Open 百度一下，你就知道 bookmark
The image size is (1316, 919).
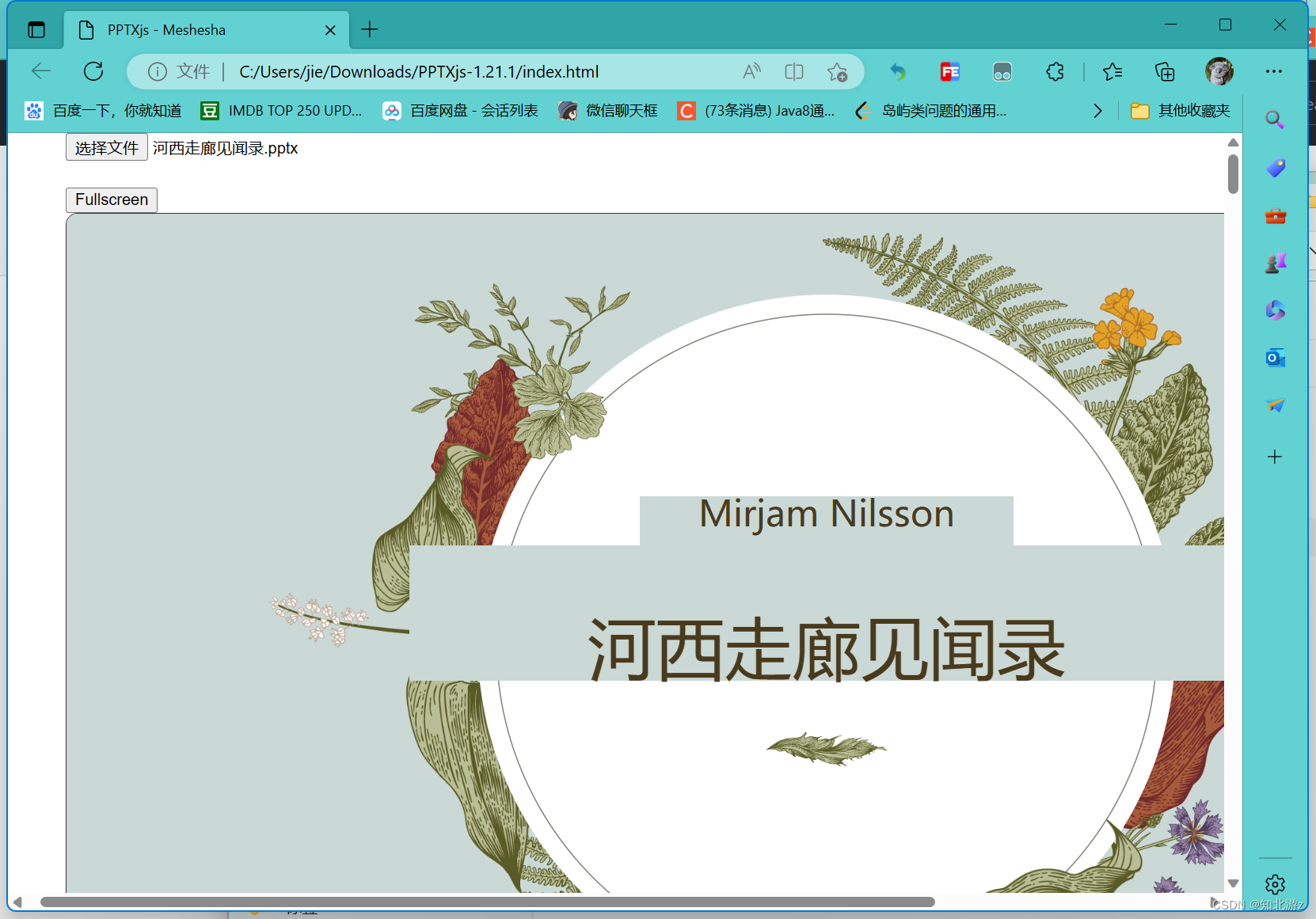[104, 111]
